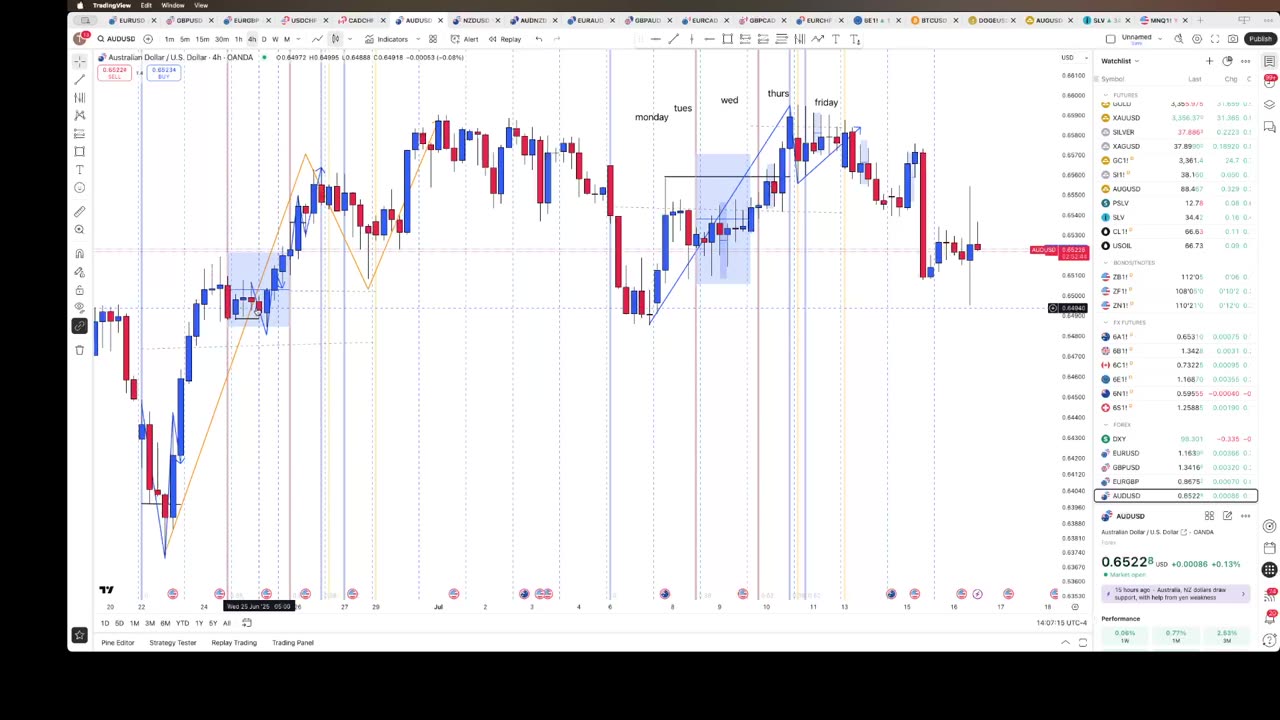This screenshot has height=720, width=1280.
Task: Create an Alert from top toolbar
Action: point(464,39)
